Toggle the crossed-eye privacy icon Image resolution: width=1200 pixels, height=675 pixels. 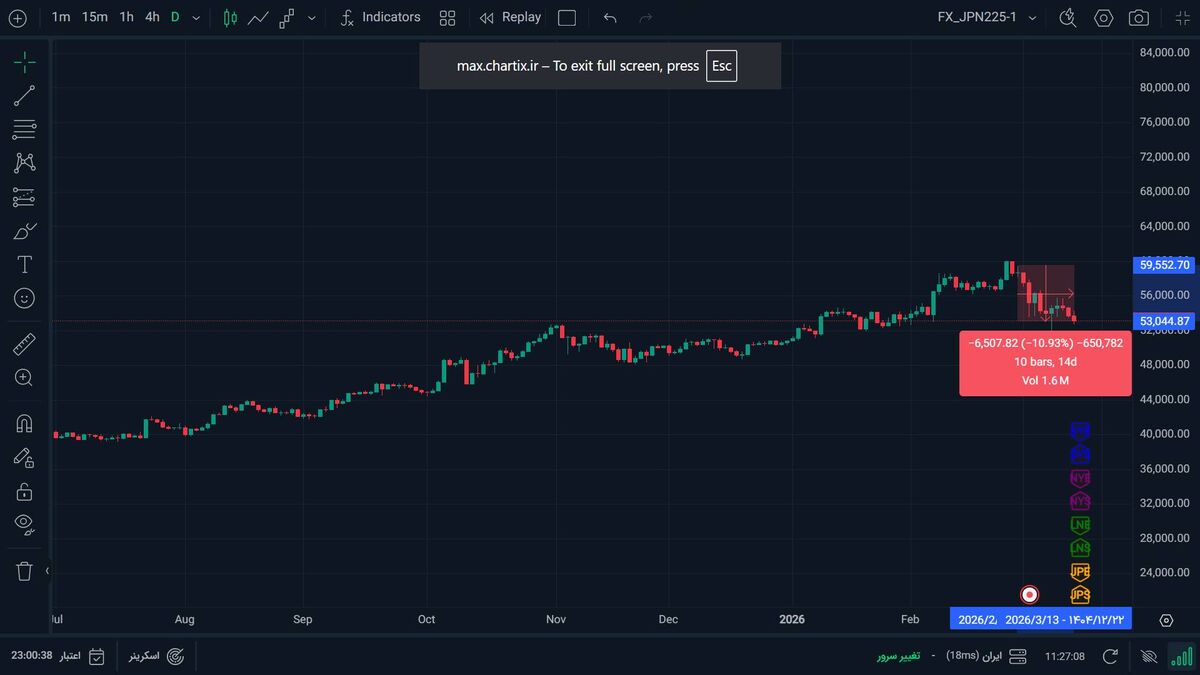pos(1149,656)
